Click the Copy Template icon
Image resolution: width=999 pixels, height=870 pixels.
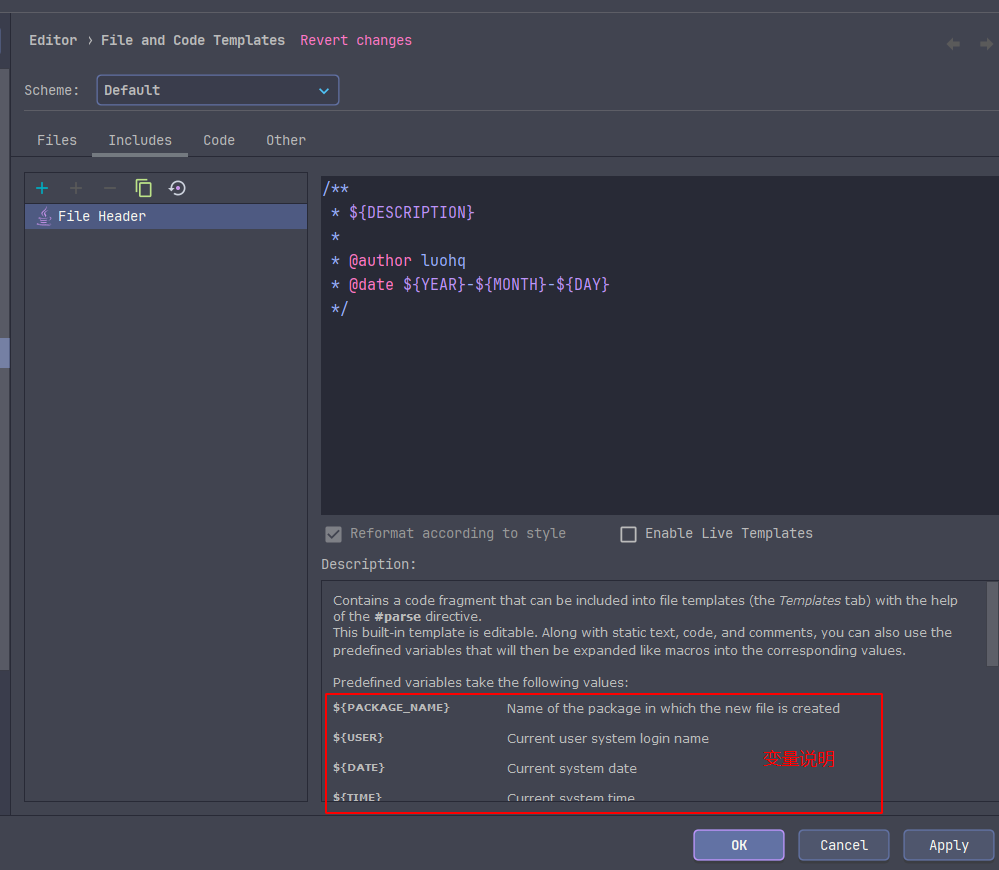144,188
